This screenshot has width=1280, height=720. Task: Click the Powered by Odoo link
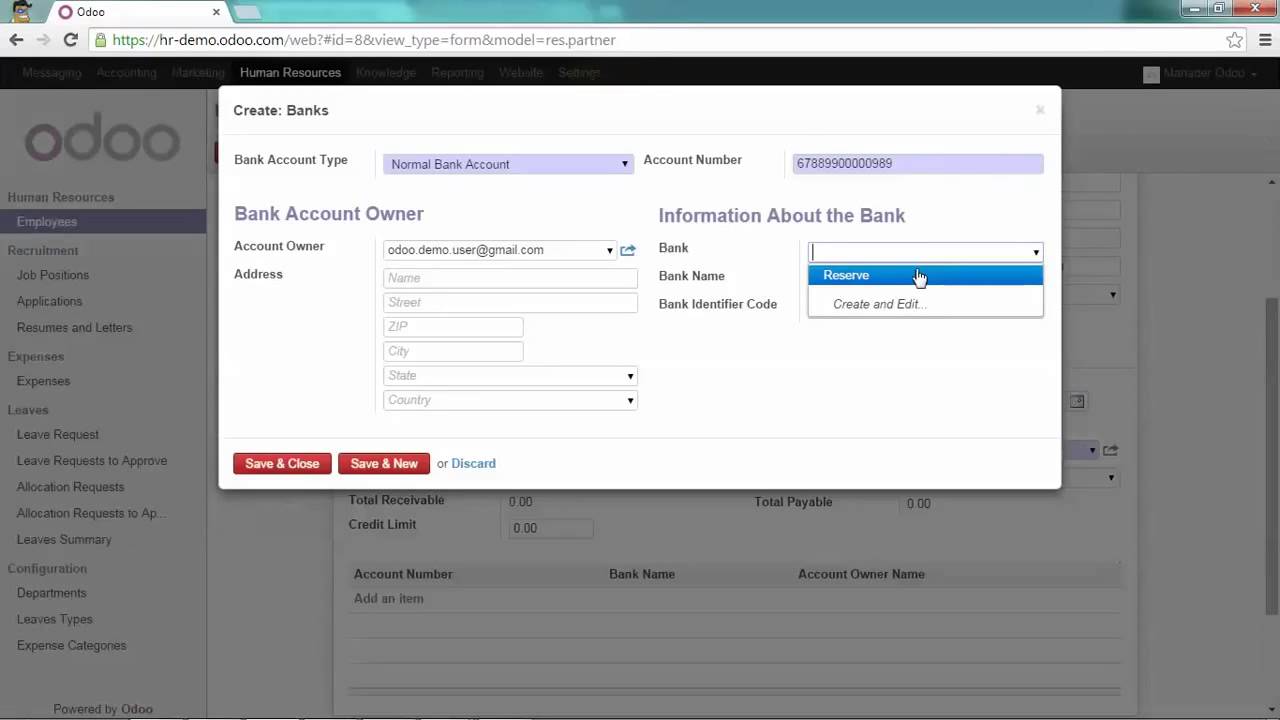(x=103, y=709)
